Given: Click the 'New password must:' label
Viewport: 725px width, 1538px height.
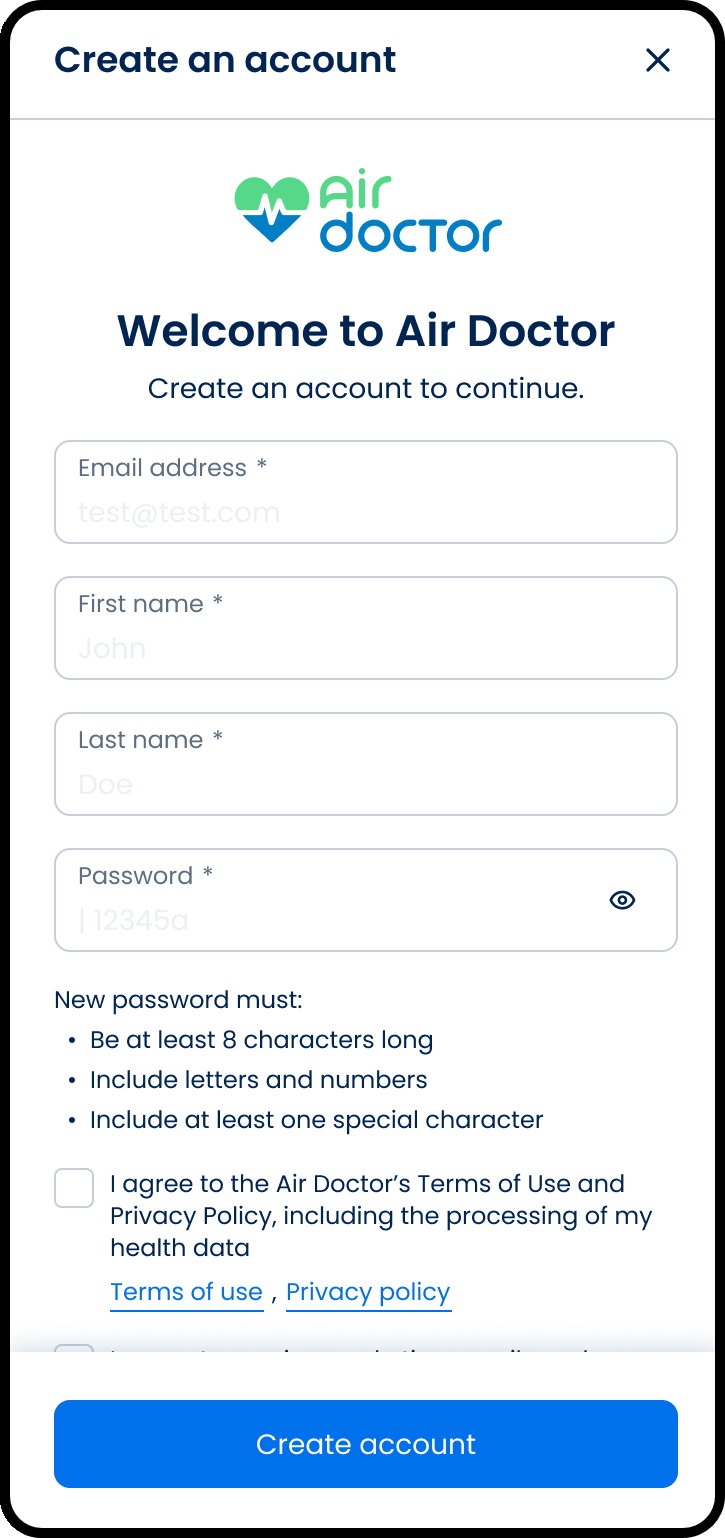Looking at the screenshot, I should [178, 1000].
